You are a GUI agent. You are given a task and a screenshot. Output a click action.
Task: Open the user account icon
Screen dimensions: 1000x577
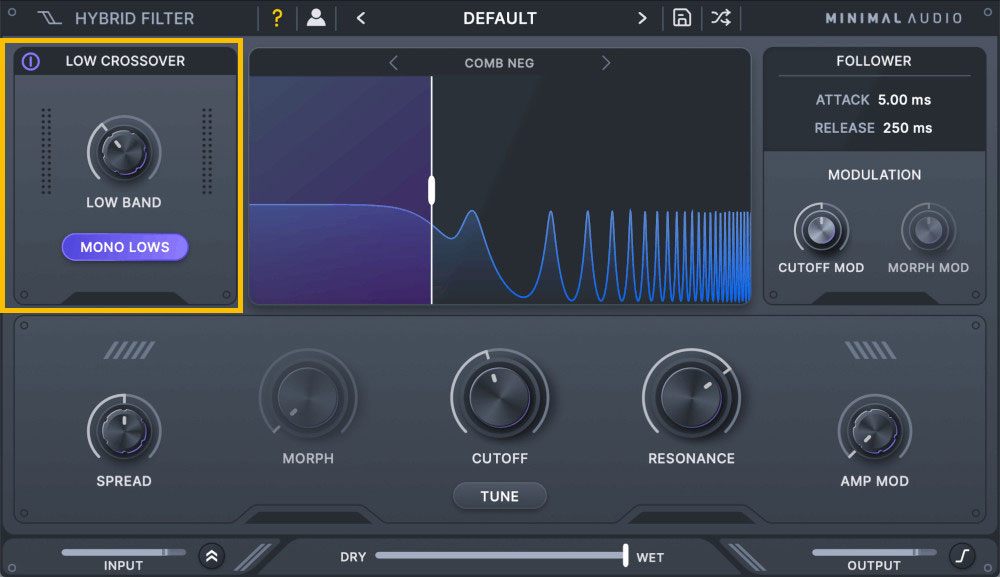316,18
